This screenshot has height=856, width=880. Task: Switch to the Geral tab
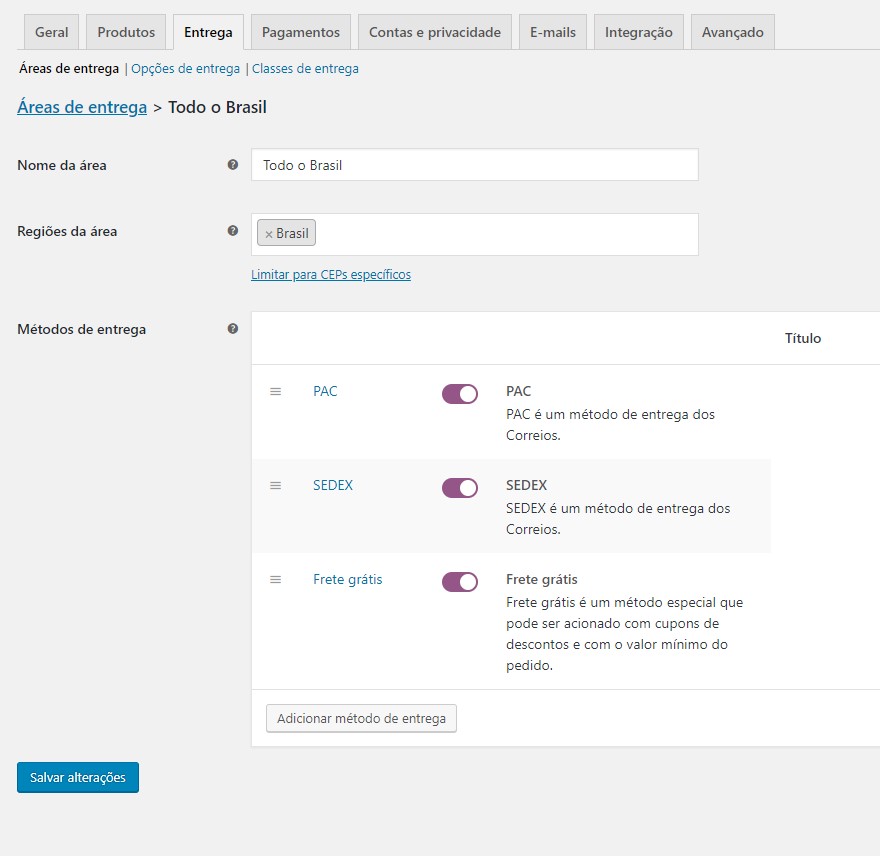[x=52, y=33]
